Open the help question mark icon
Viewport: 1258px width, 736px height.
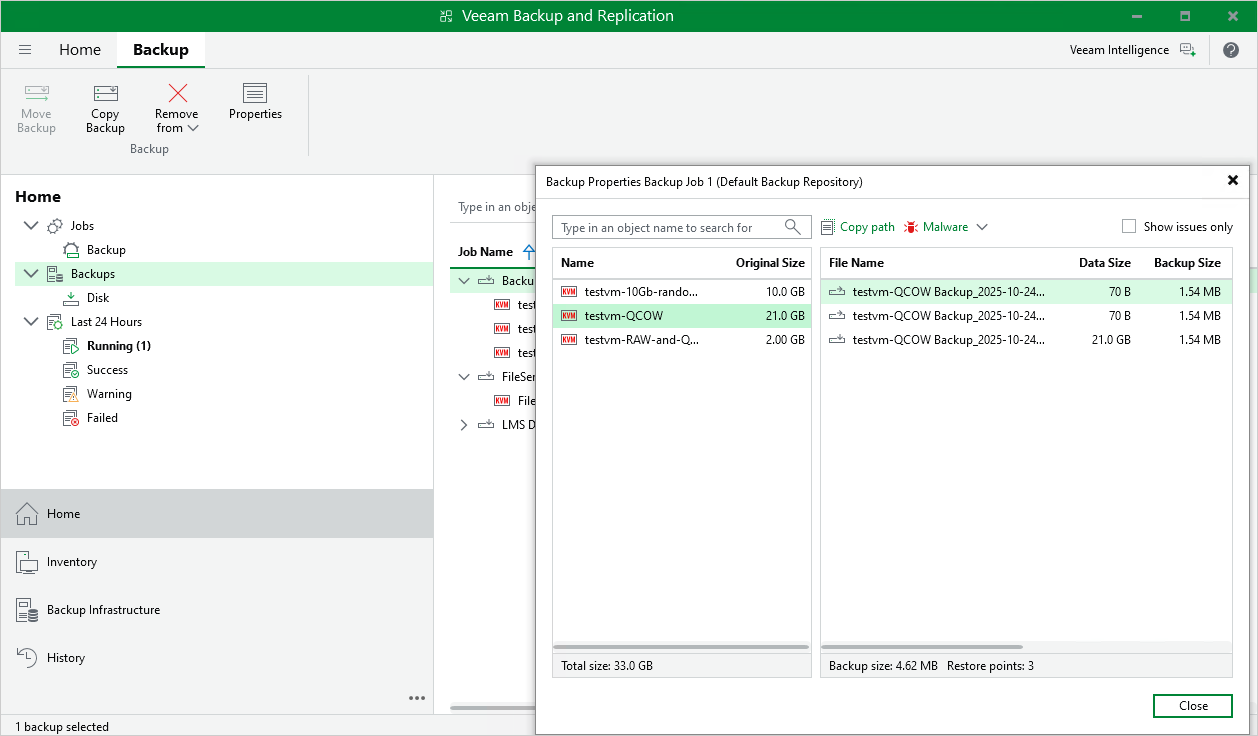point(1230,50)
